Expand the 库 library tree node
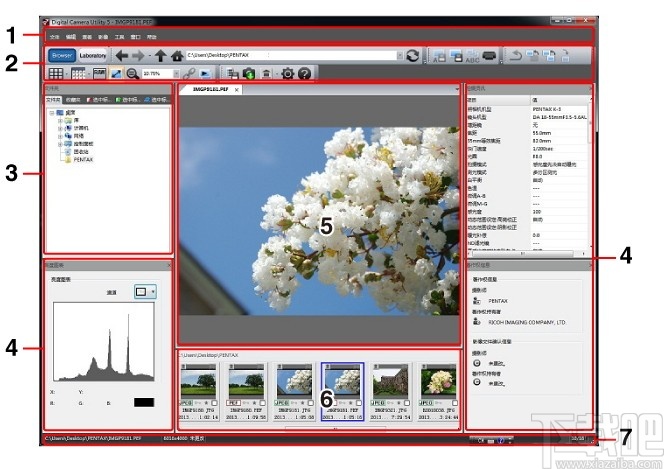Screen dimensions: 666x469 (60, 121)
